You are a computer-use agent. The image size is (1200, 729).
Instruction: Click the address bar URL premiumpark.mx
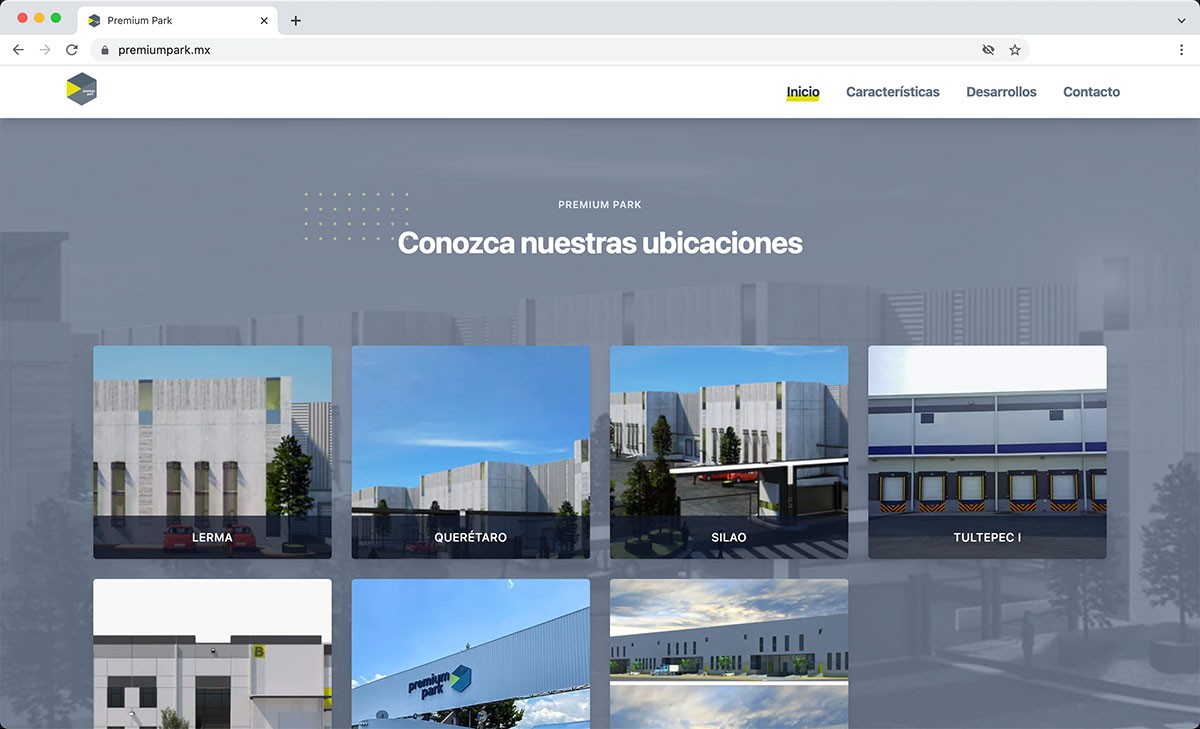pos(164,50)
